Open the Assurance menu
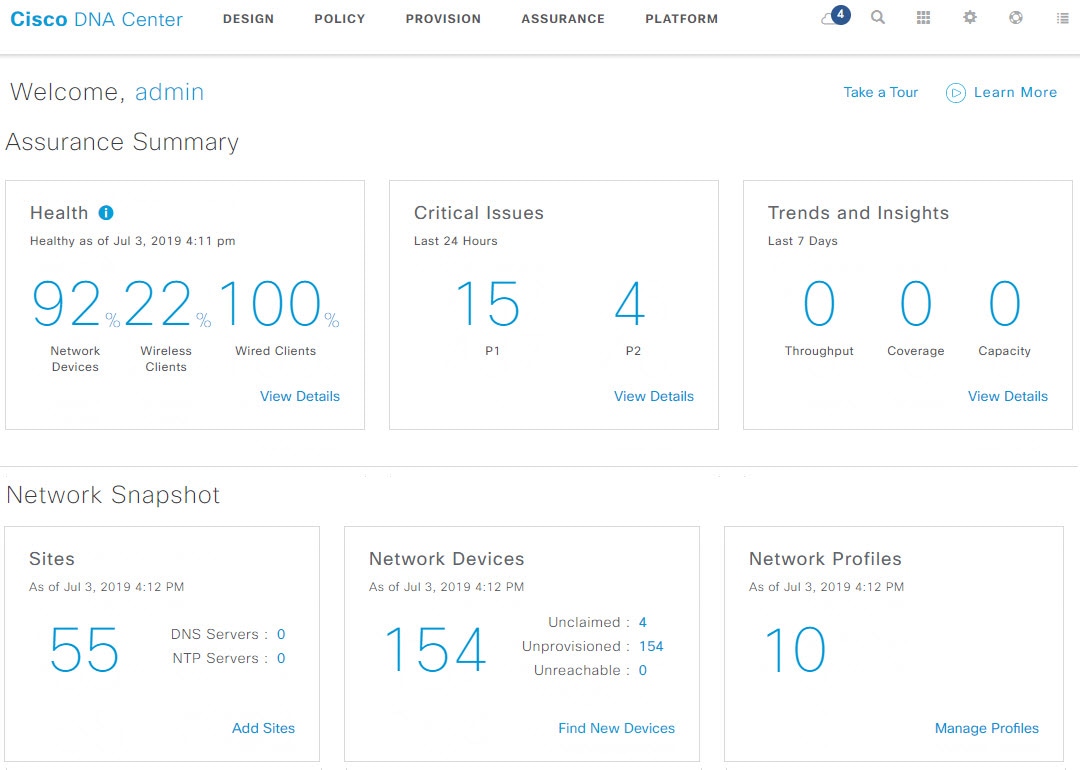The width and height of the screenshot is (1080, 770). tap(563, 19)
